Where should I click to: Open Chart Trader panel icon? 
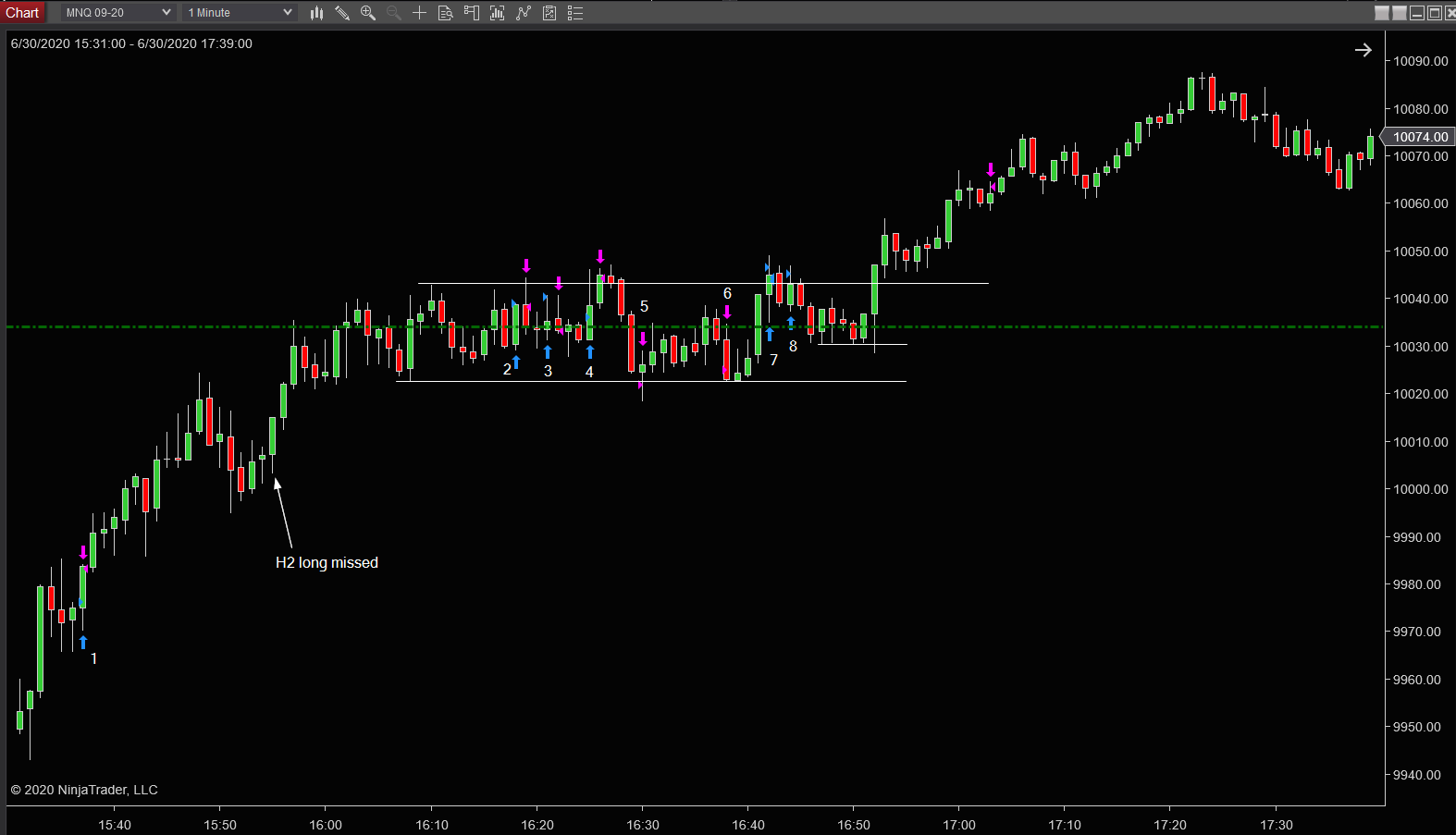tap(472, 12)
